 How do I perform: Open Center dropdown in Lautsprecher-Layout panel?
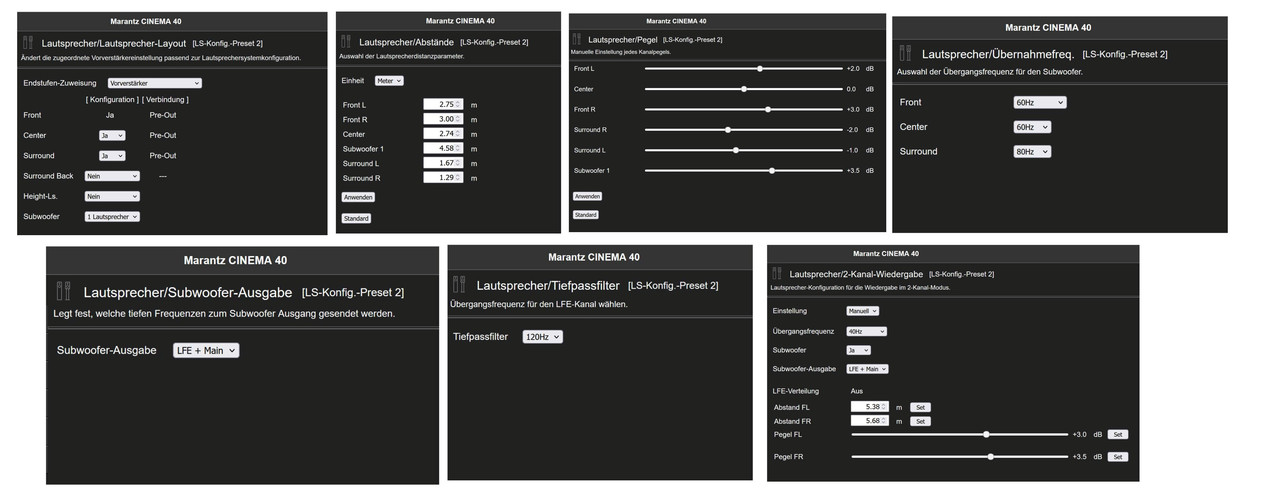[111, 135]
